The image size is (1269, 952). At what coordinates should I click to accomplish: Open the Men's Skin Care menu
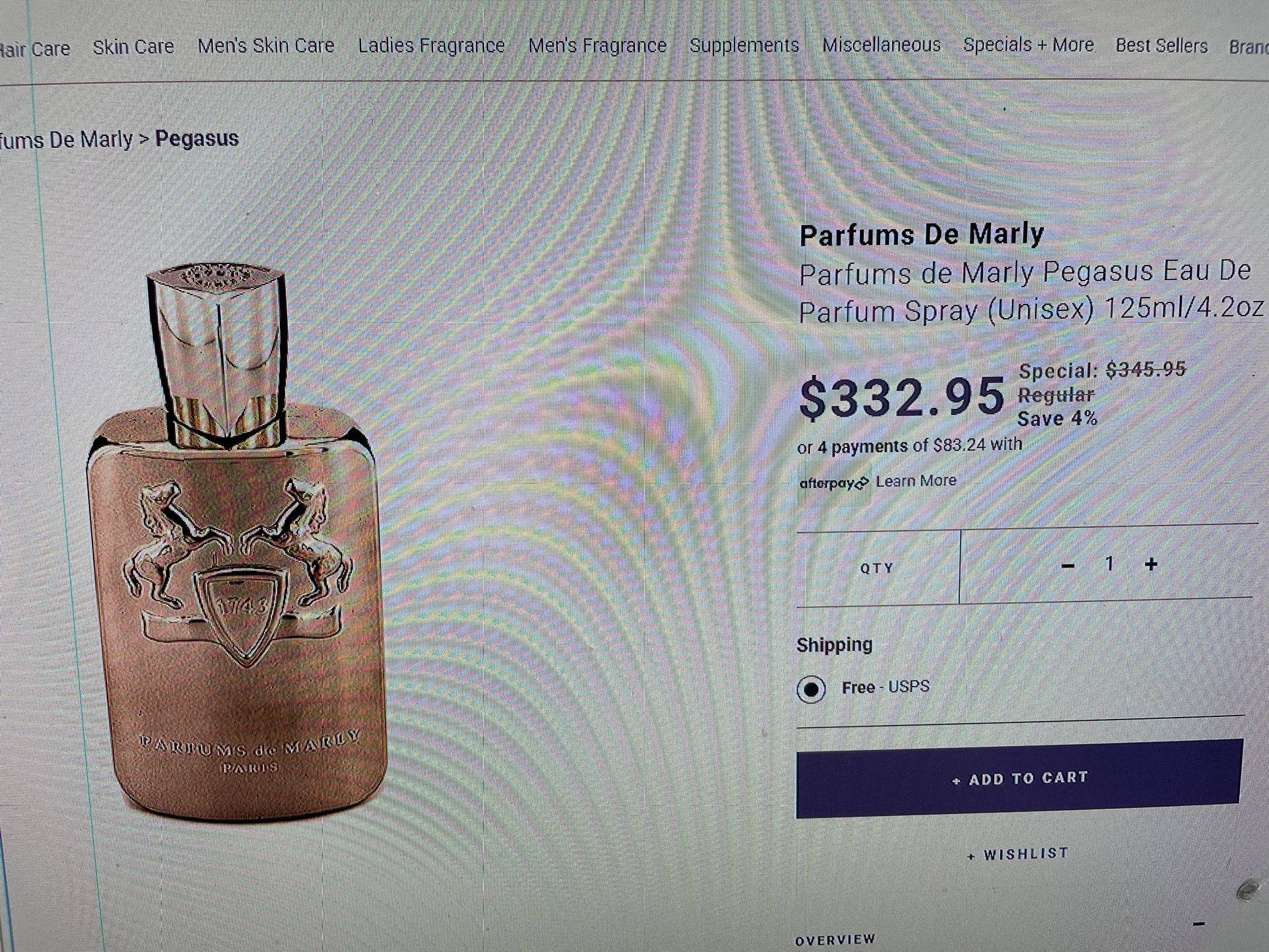(266, 46)
